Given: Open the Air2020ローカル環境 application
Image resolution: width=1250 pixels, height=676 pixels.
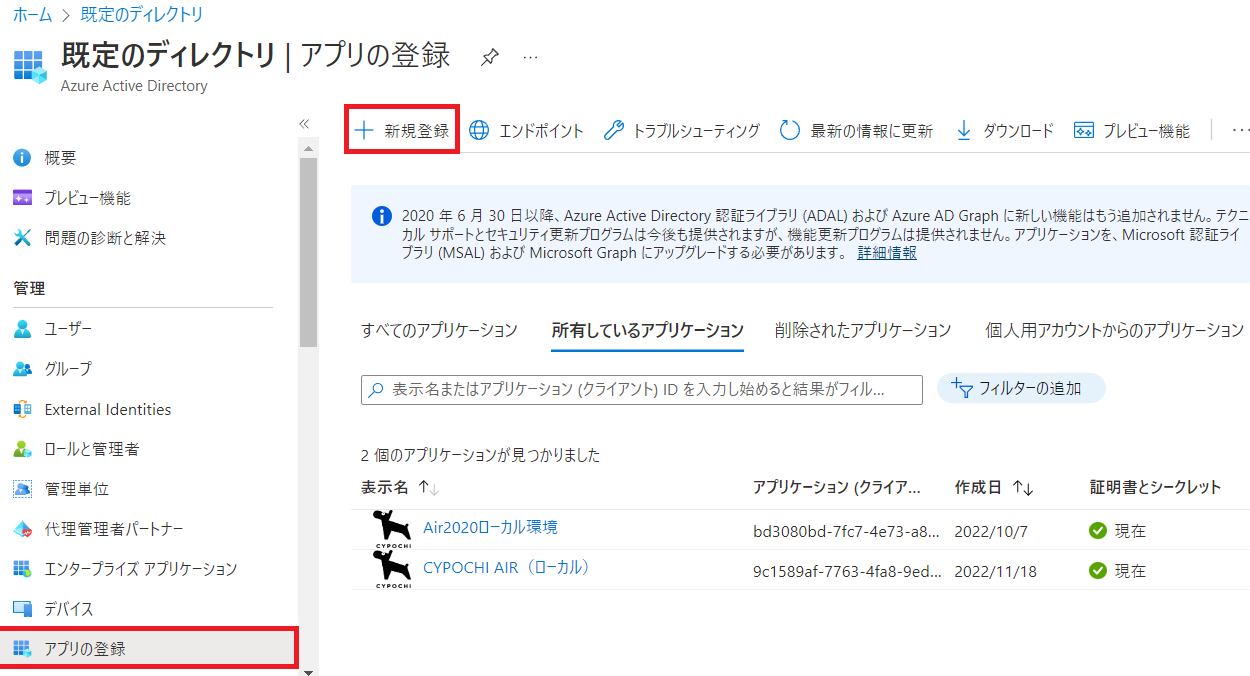Looking at the screenshot, I should point(490,527).
